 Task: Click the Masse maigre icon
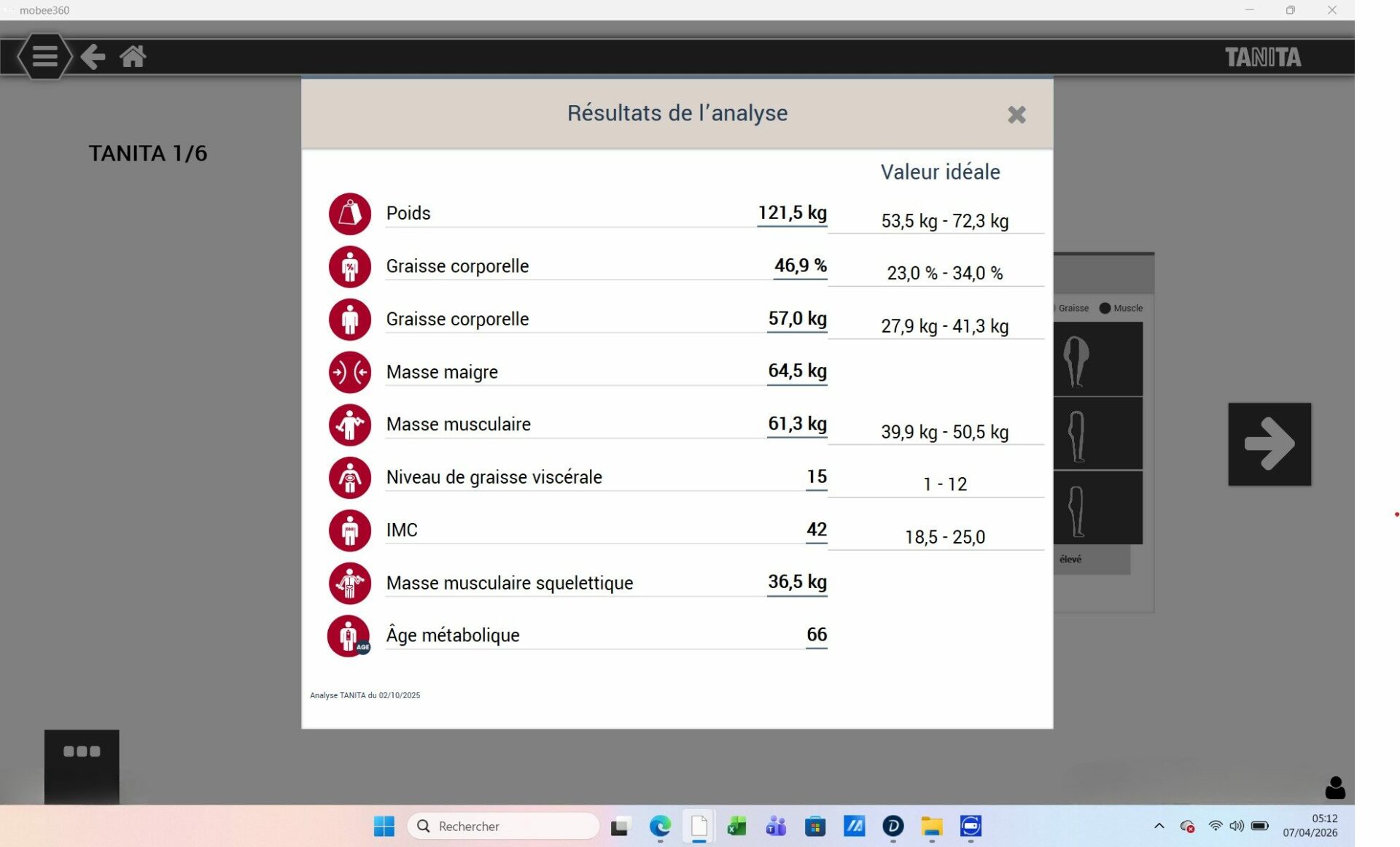click(349, 372)
